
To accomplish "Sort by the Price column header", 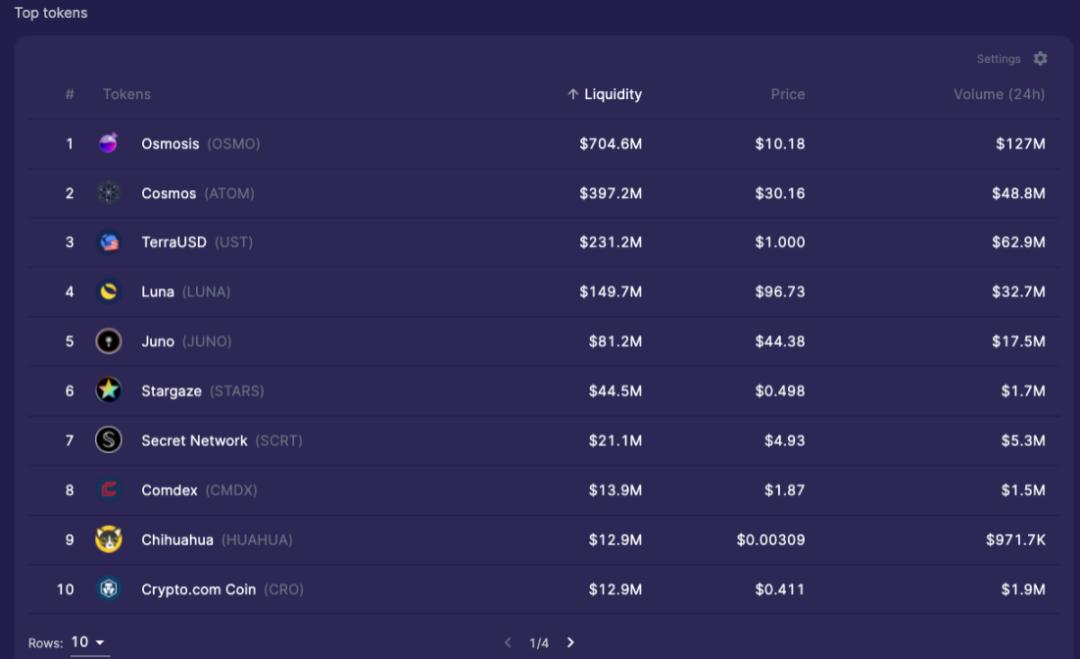I will (787, 94).
